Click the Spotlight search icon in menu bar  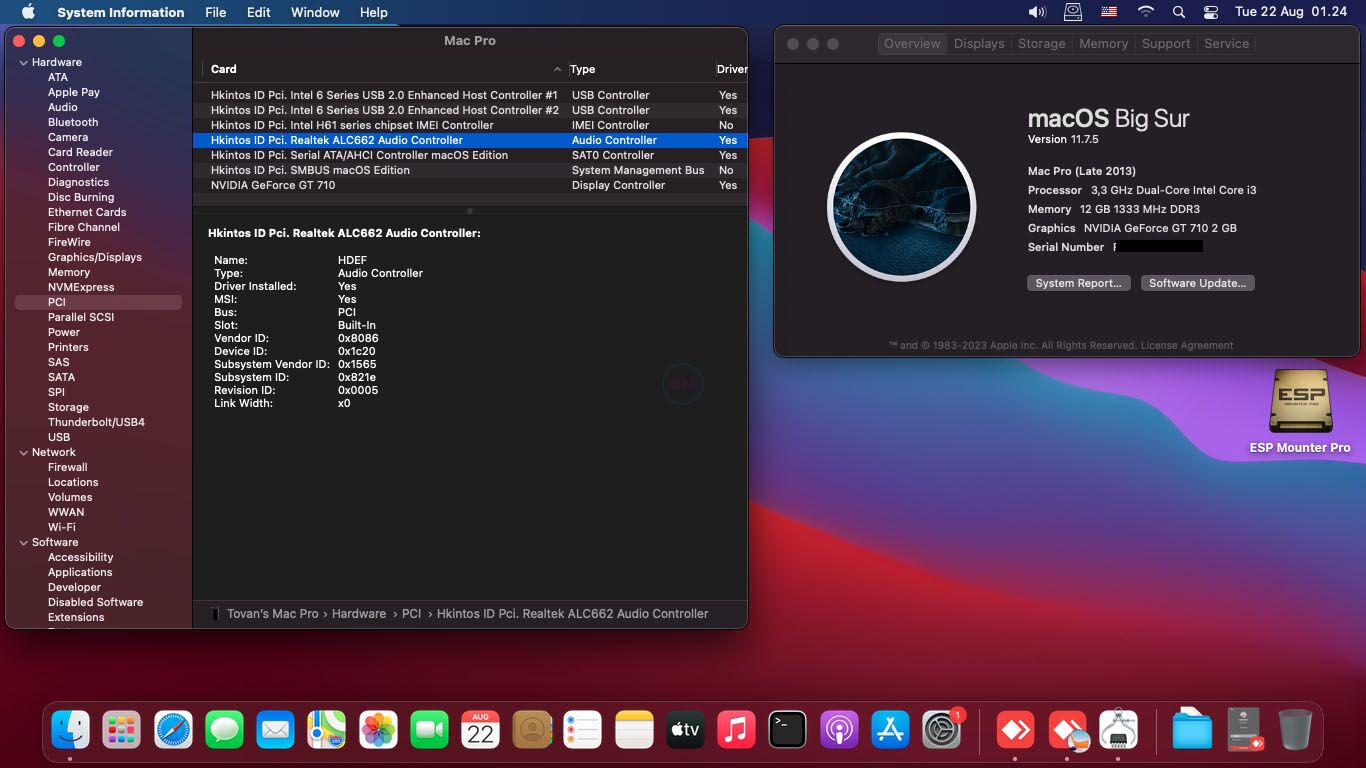click(x=1179, y=12)
